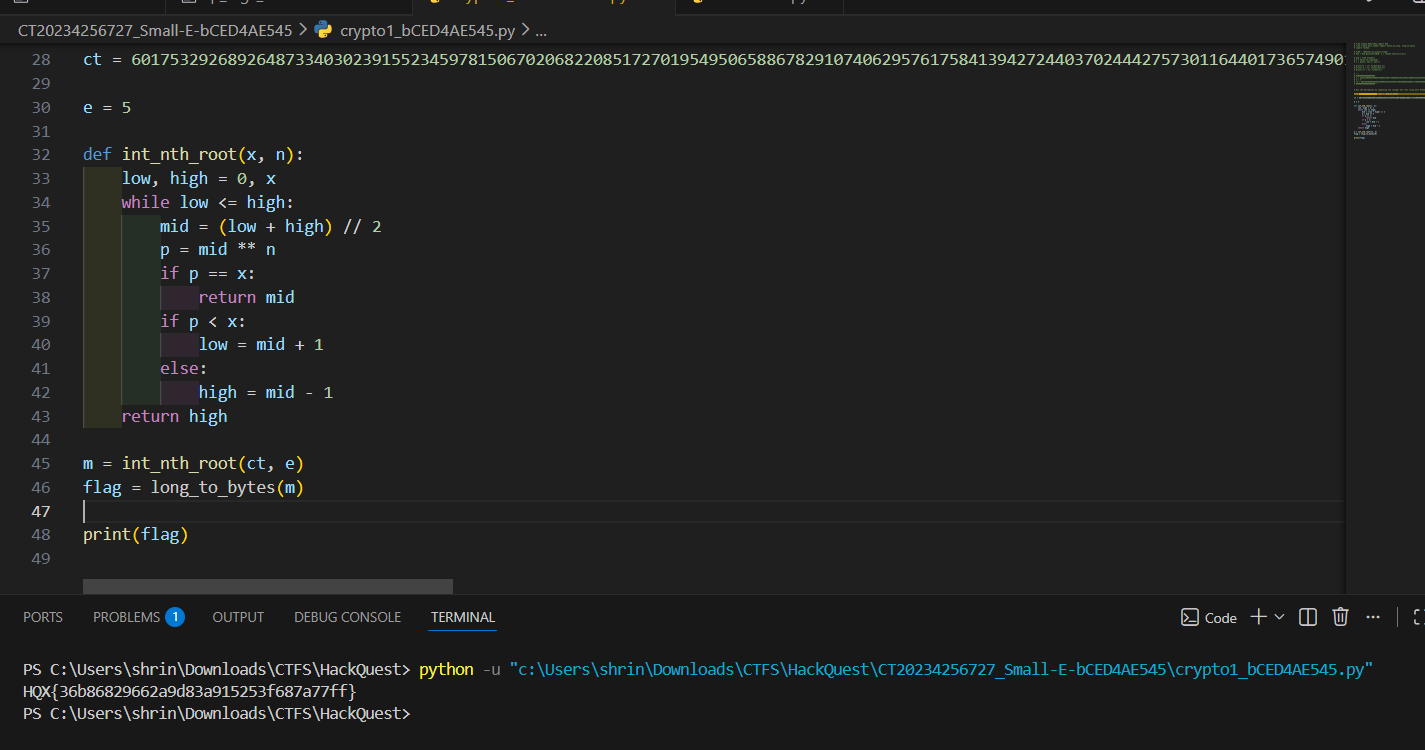Viewport: 1425px width, 750px height.
Task: Expand the breadcrumb ellipsis symbol list
Action: pyautogui.click(x=541, y=30)
